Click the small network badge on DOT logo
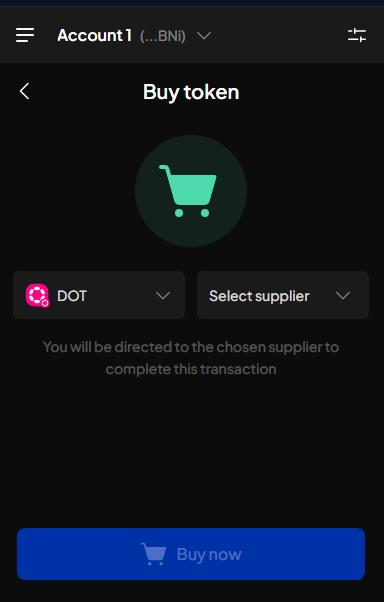The height and width of the screenshot is (602, 384). point(45,303)
